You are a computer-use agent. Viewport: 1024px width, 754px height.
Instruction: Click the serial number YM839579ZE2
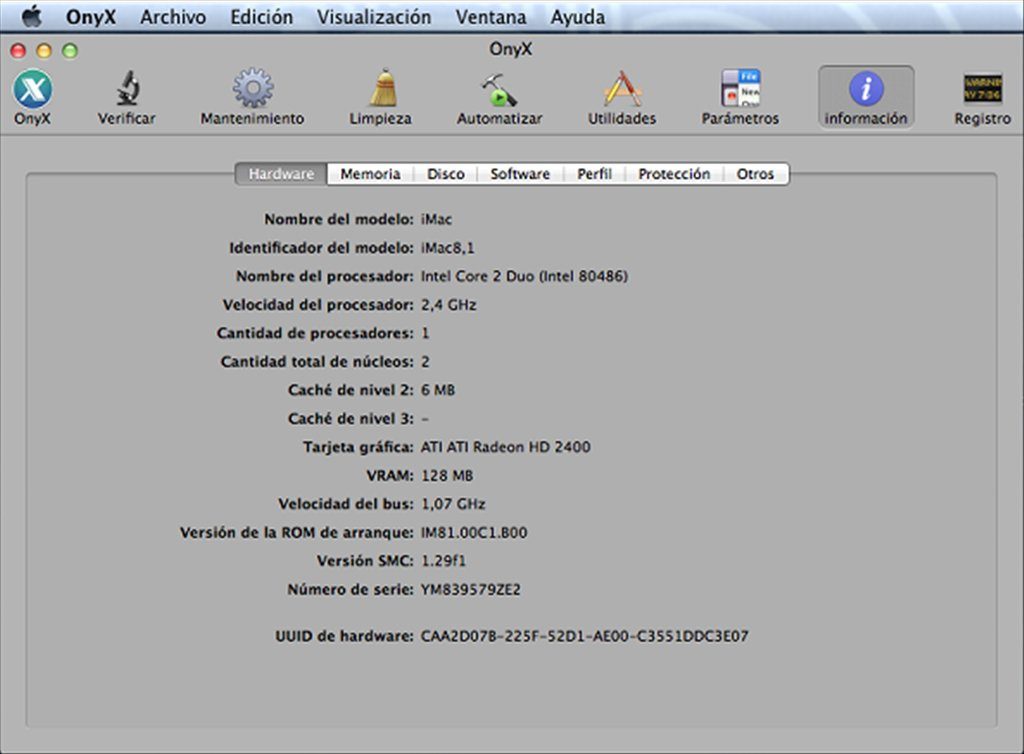click(x=471, y=589)
